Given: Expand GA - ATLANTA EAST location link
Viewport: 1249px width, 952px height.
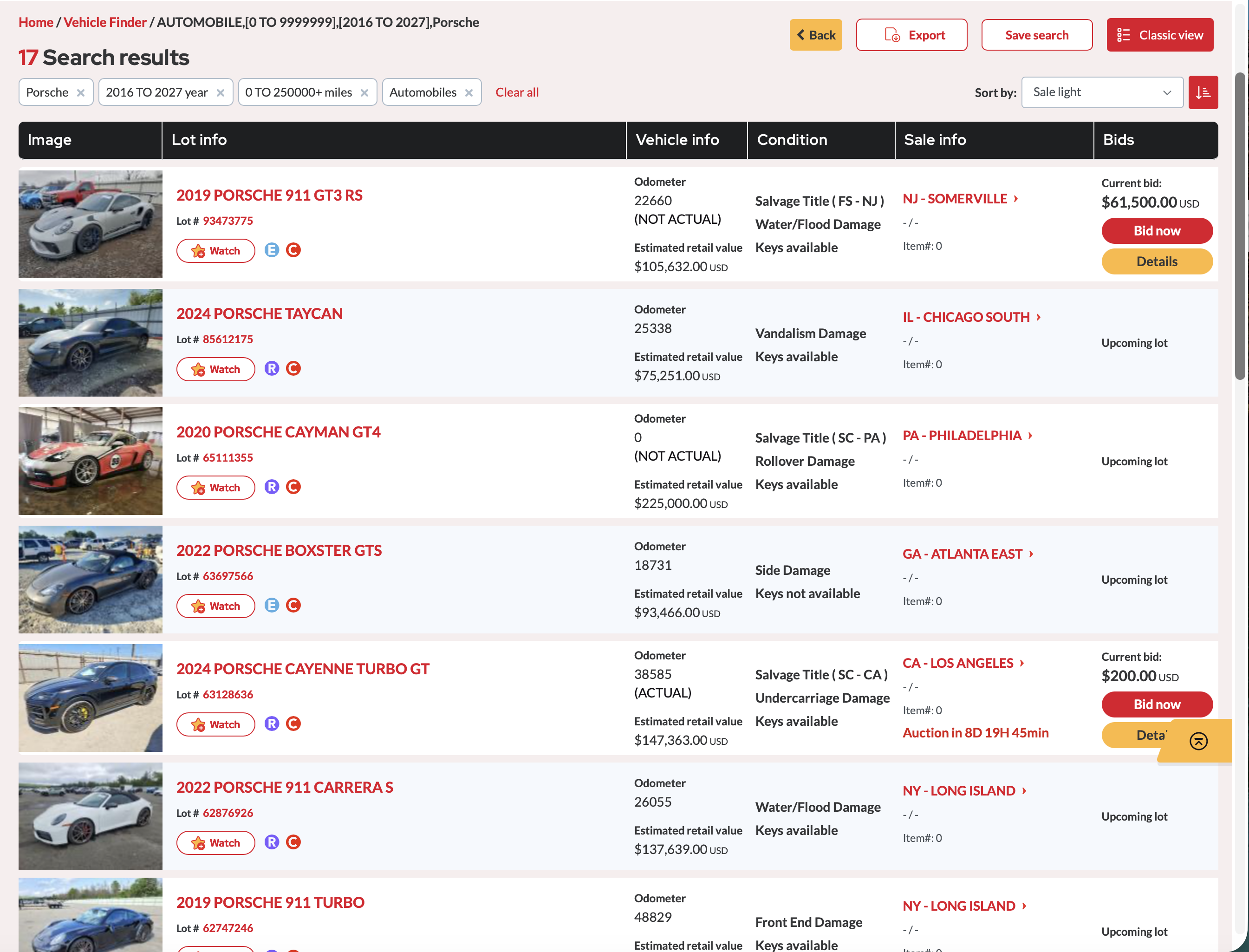Looking at the screenshot, I should point(969,554).
